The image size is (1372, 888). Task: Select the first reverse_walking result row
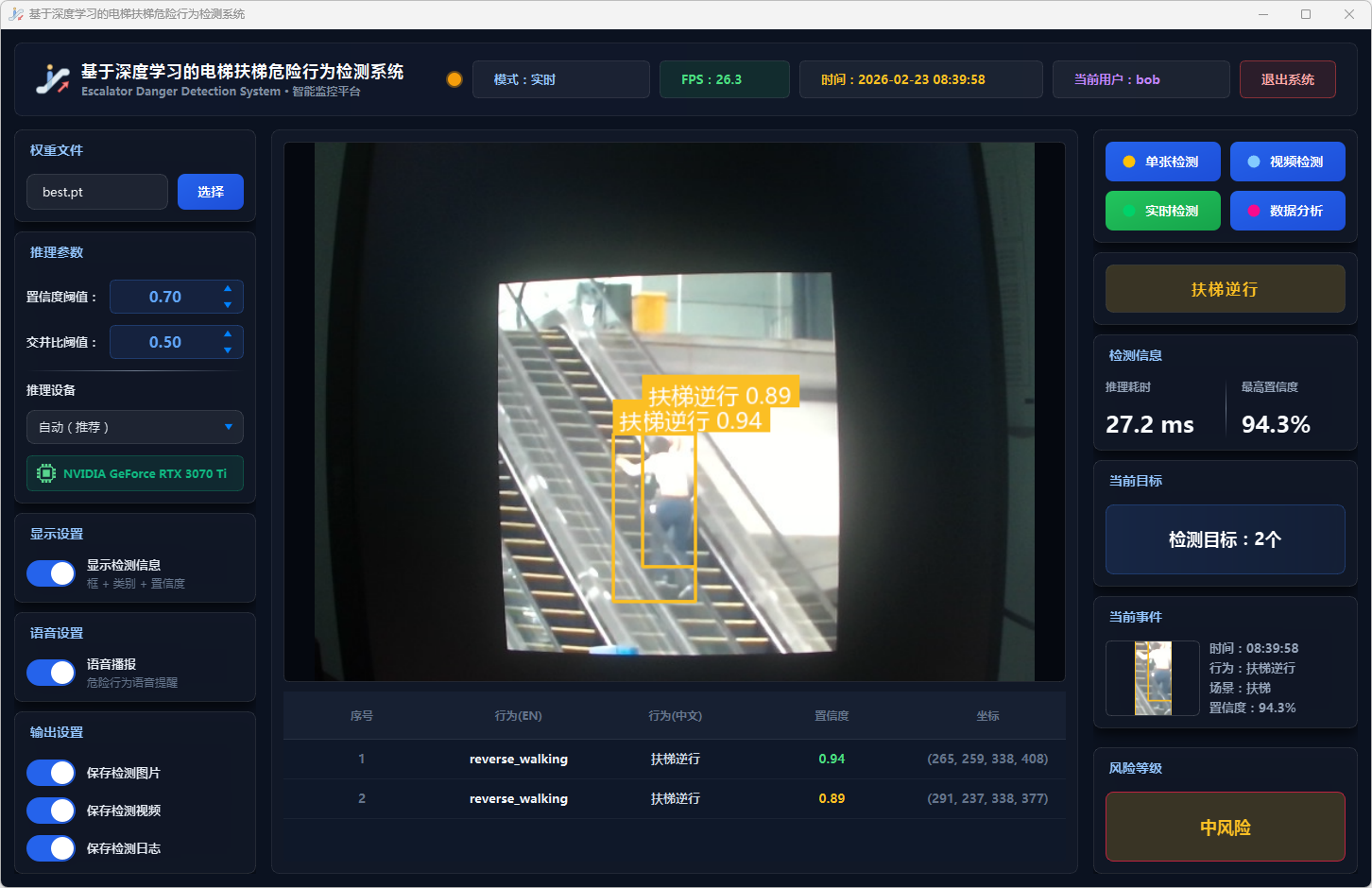(674, 759)
